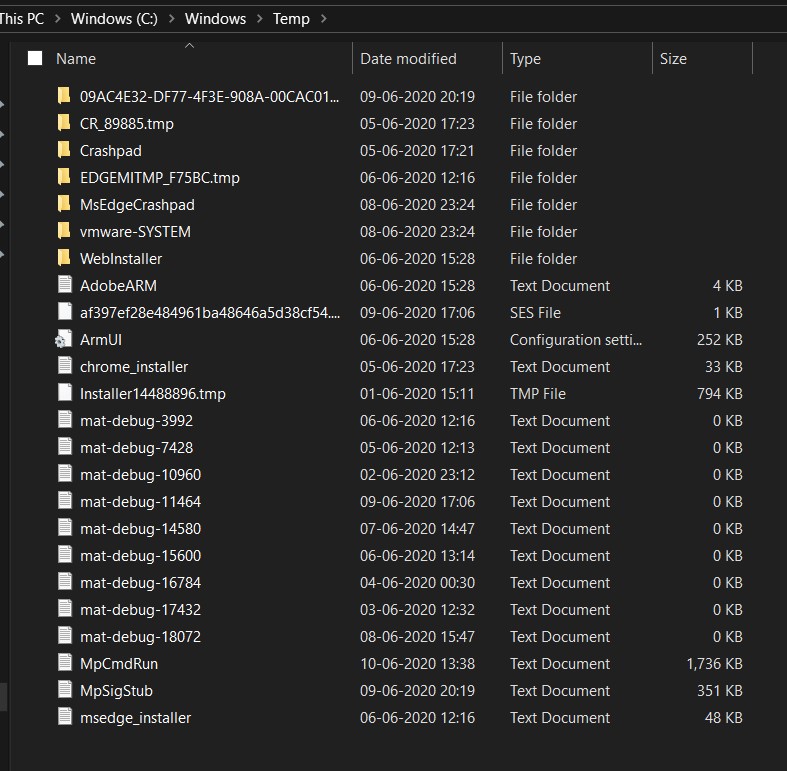Image resolution: width=787 pixels, height=771 pixels.
Task: Select Temp in the address path
Action: pyautogui.click(x=291, y=19)
